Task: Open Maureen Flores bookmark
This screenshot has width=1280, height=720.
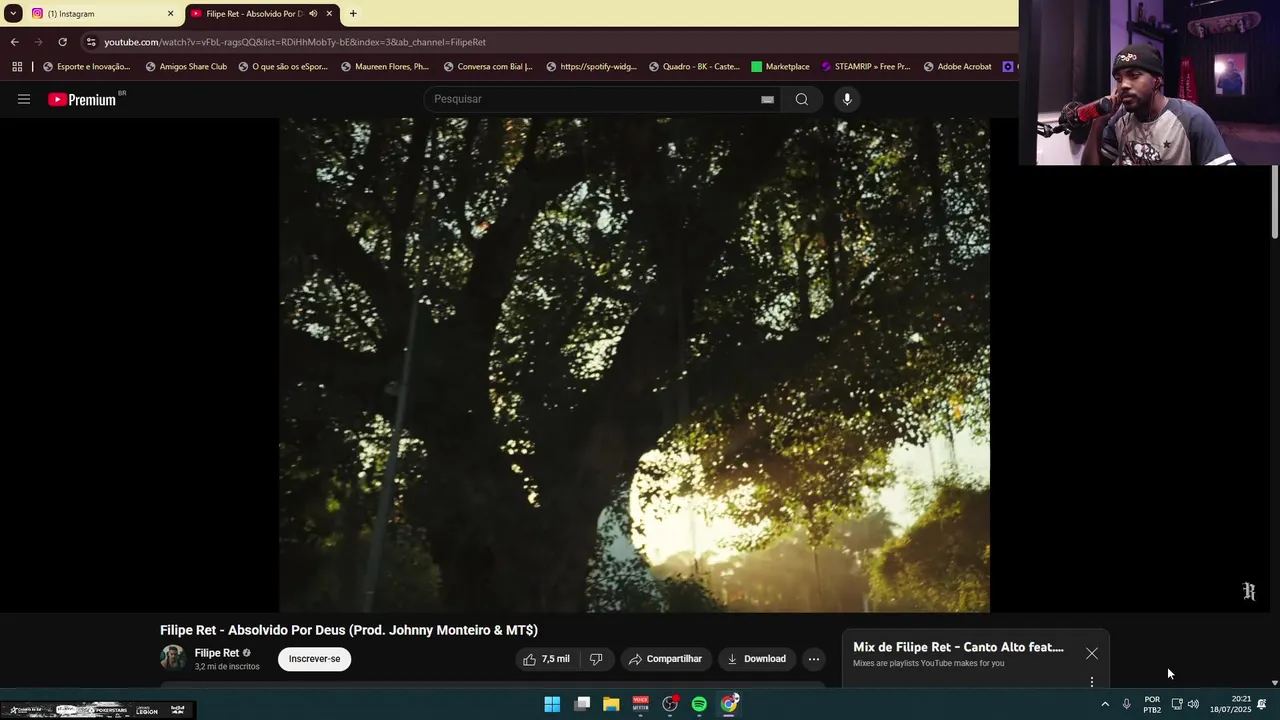Action: (385, 67)
